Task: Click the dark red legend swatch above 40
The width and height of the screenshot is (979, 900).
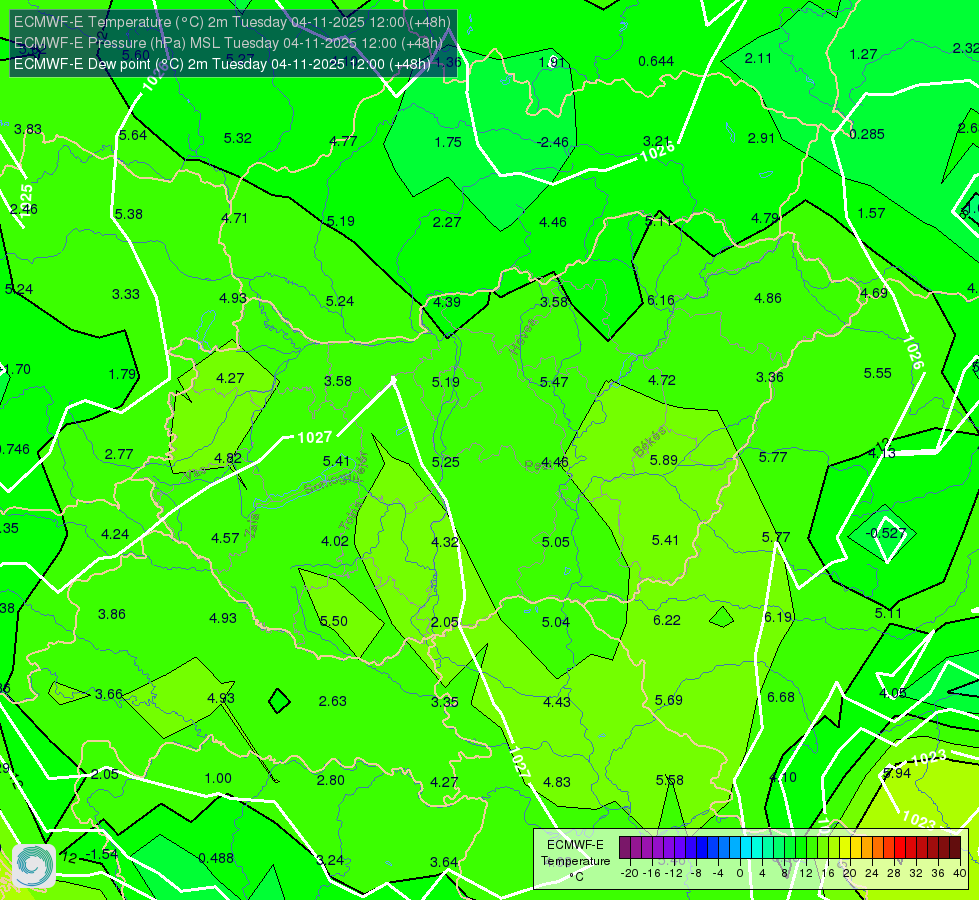Action: [x=955, y=848]
